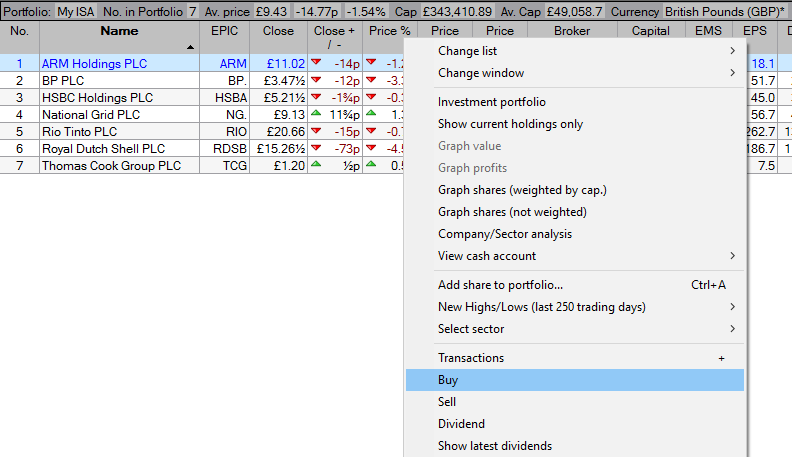The width and height of the screenshot is (792, 457).
Task: Click red down arrow in Royal Dutch Shell Price % cell
Action: (x=372, y=148)
